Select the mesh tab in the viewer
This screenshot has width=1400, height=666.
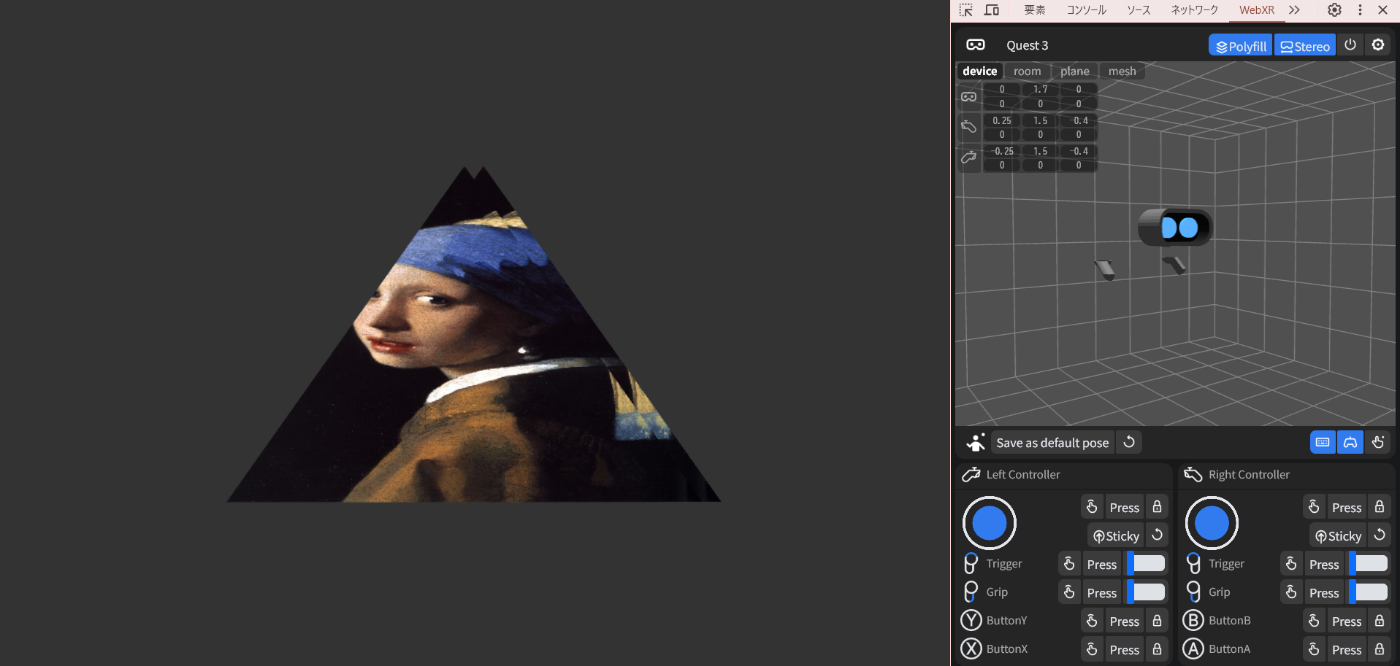click(x=1122, y=71)
